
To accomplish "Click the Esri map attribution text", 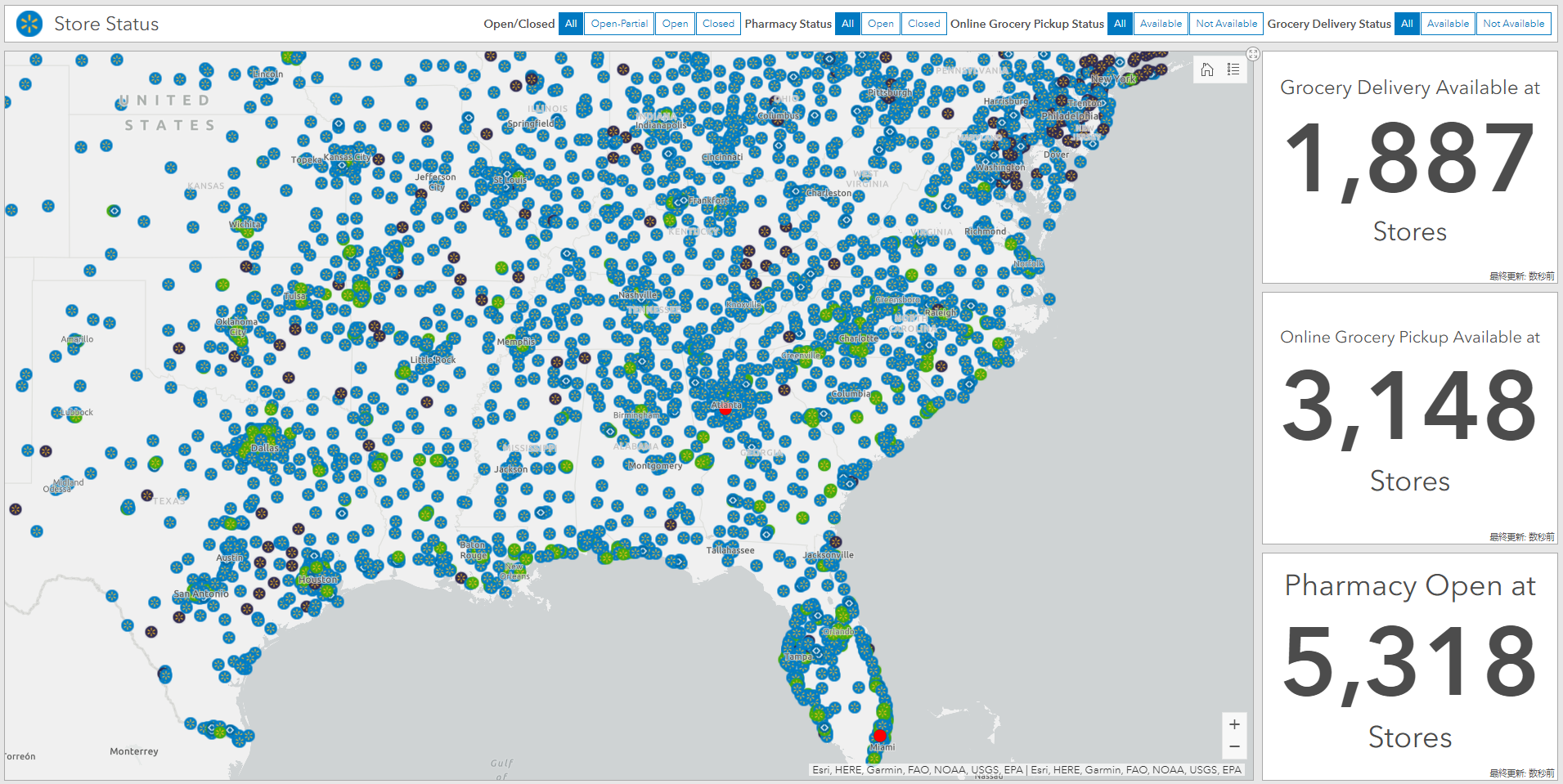I will [1026, 769].
